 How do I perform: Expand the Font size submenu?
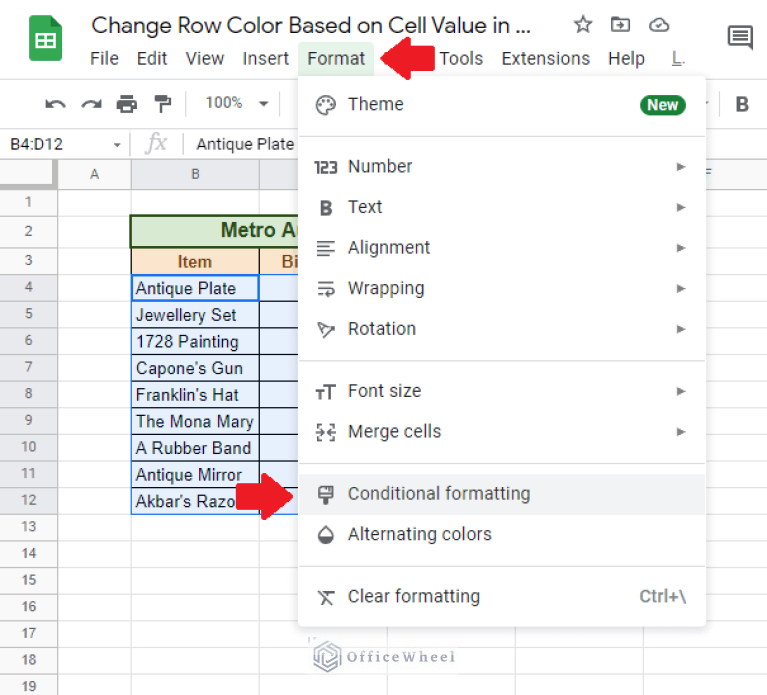coord(500,391)
